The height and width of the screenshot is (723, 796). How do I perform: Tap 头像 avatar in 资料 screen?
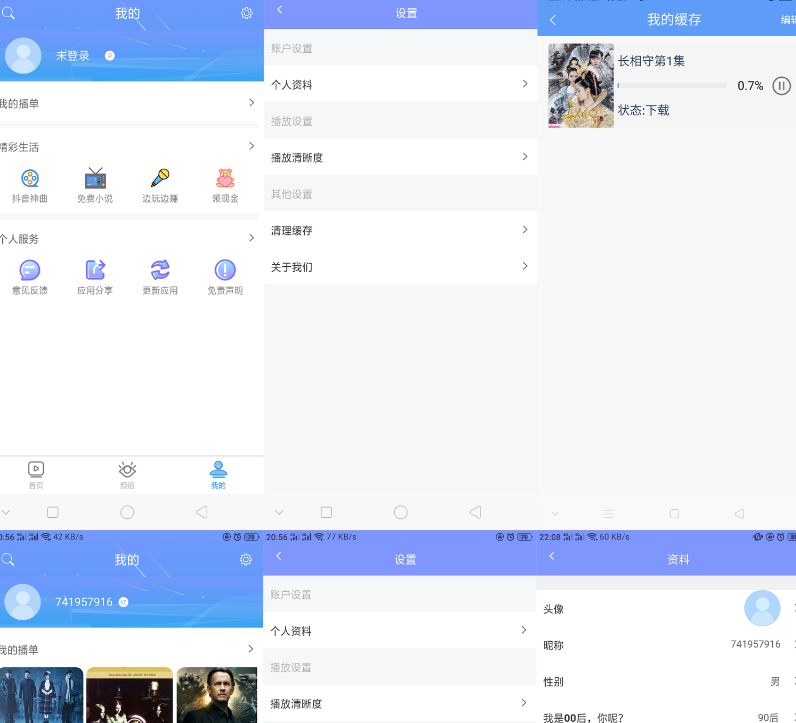[762, 608]
